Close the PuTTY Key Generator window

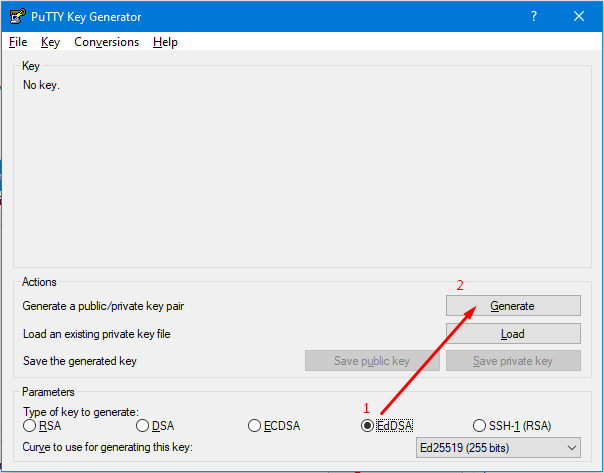coord(579,16)
